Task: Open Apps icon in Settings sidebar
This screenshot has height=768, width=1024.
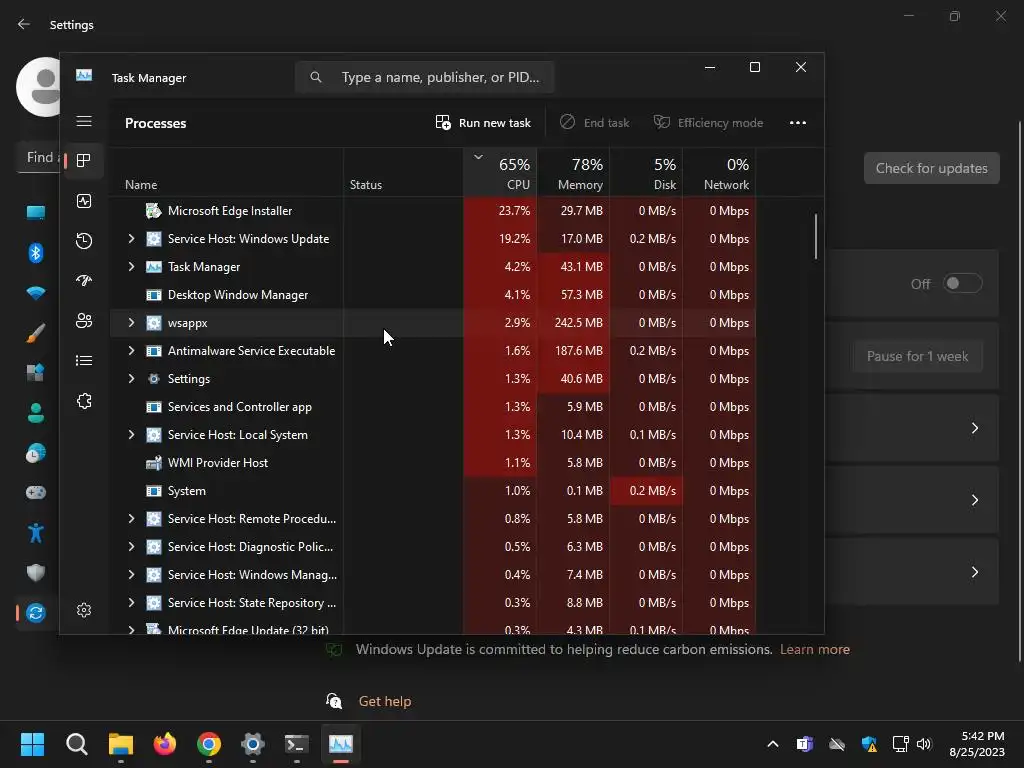Action: point(36,372)
